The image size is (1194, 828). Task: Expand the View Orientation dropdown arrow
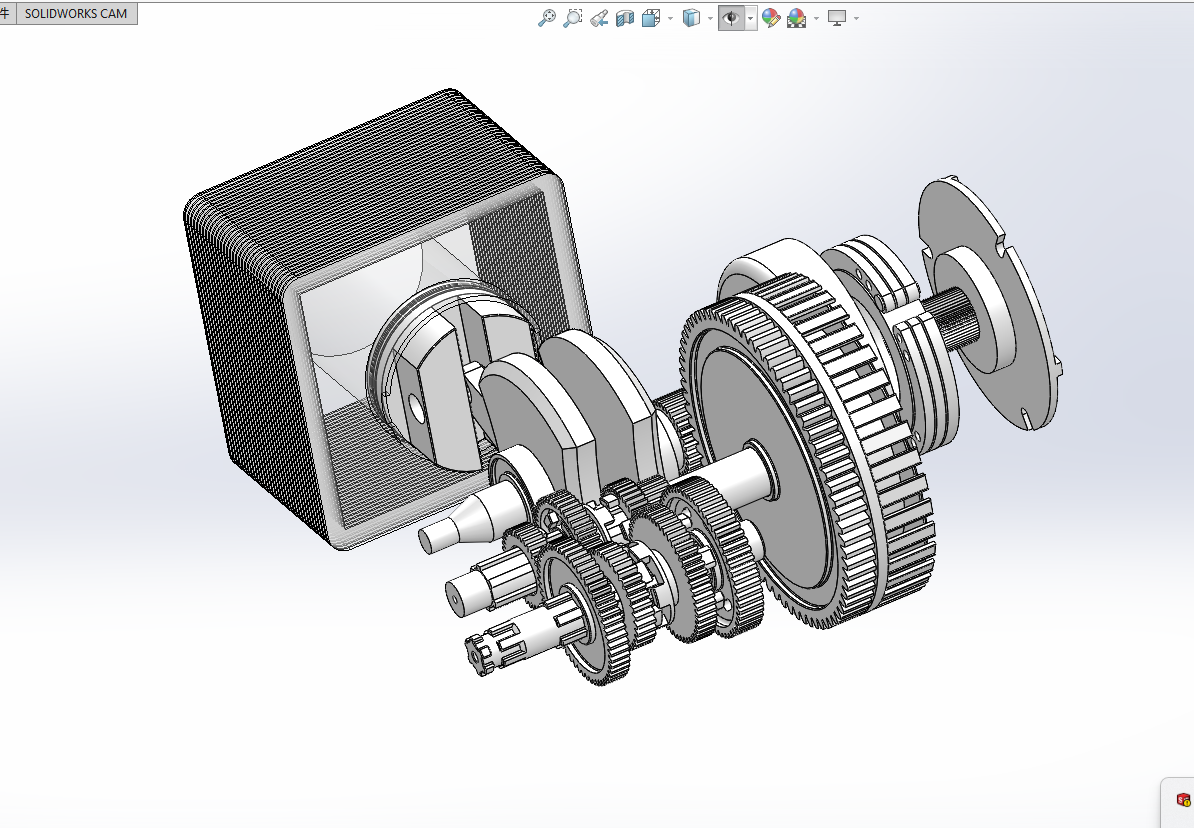(x=670, y=18)
